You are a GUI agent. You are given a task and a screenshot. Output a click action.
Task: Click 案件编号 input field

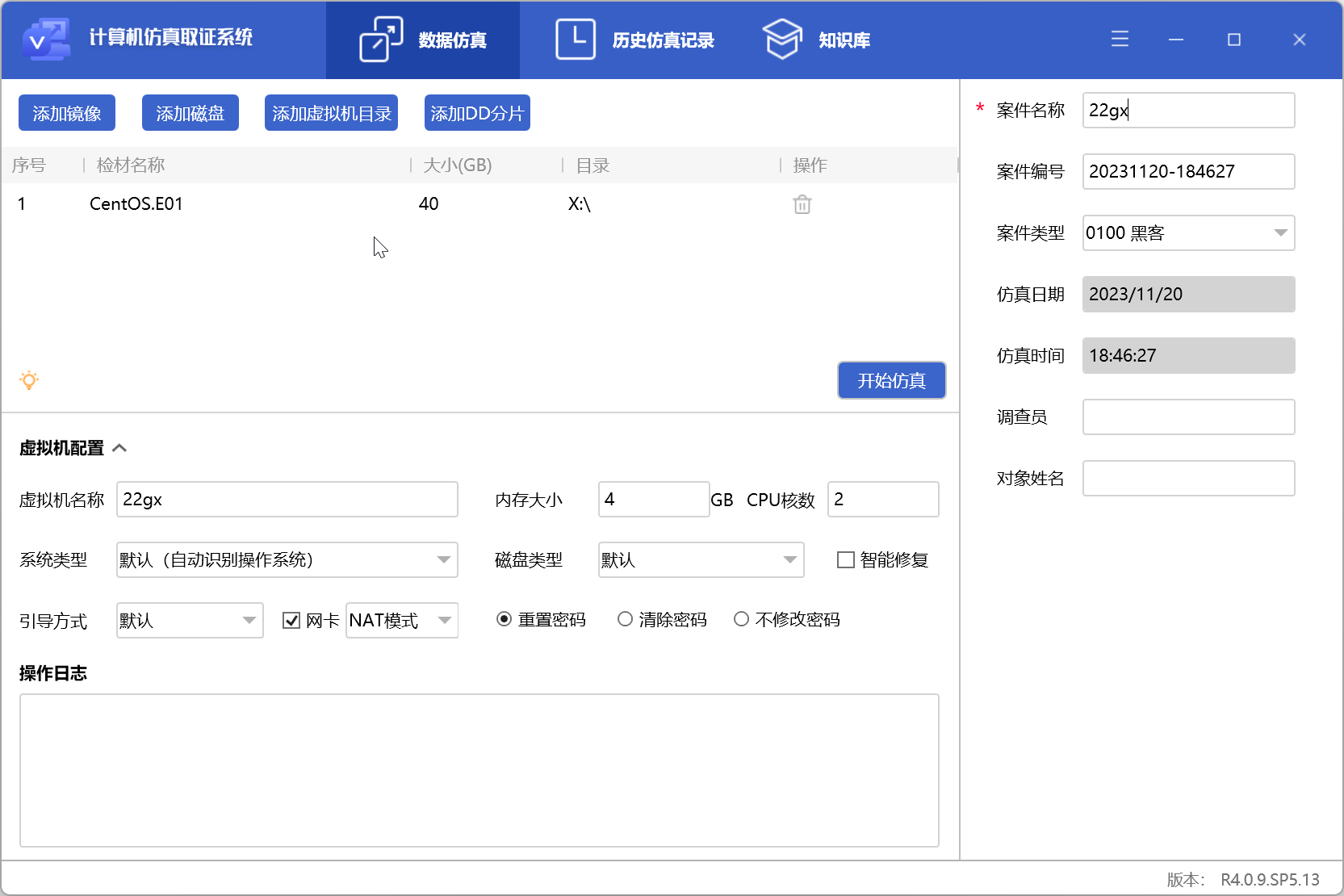1188,171
